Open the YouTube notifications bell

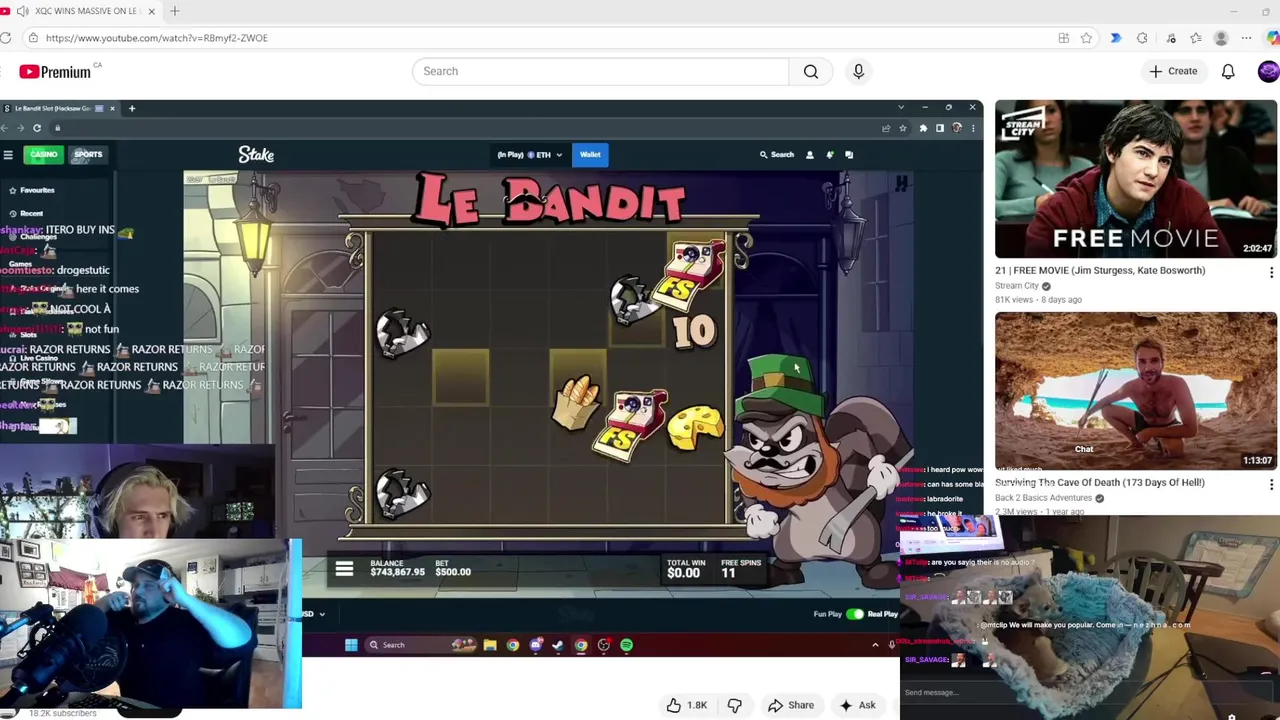[1228, 71]
